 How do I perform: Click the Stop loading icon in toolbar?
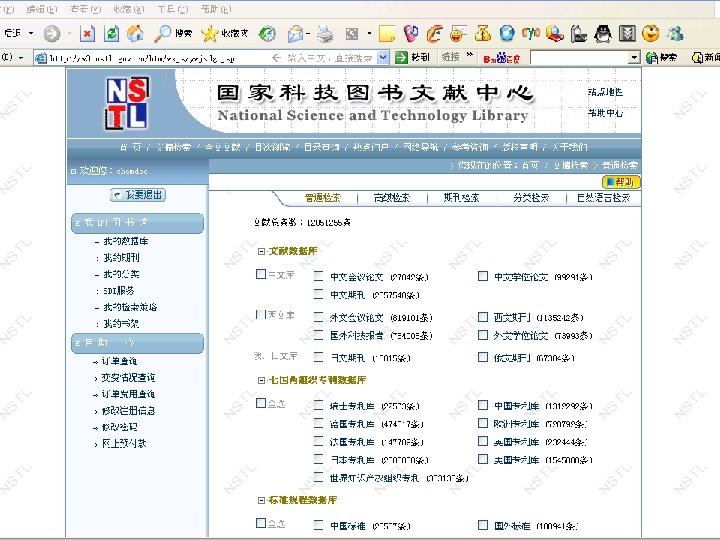[87, 33]
